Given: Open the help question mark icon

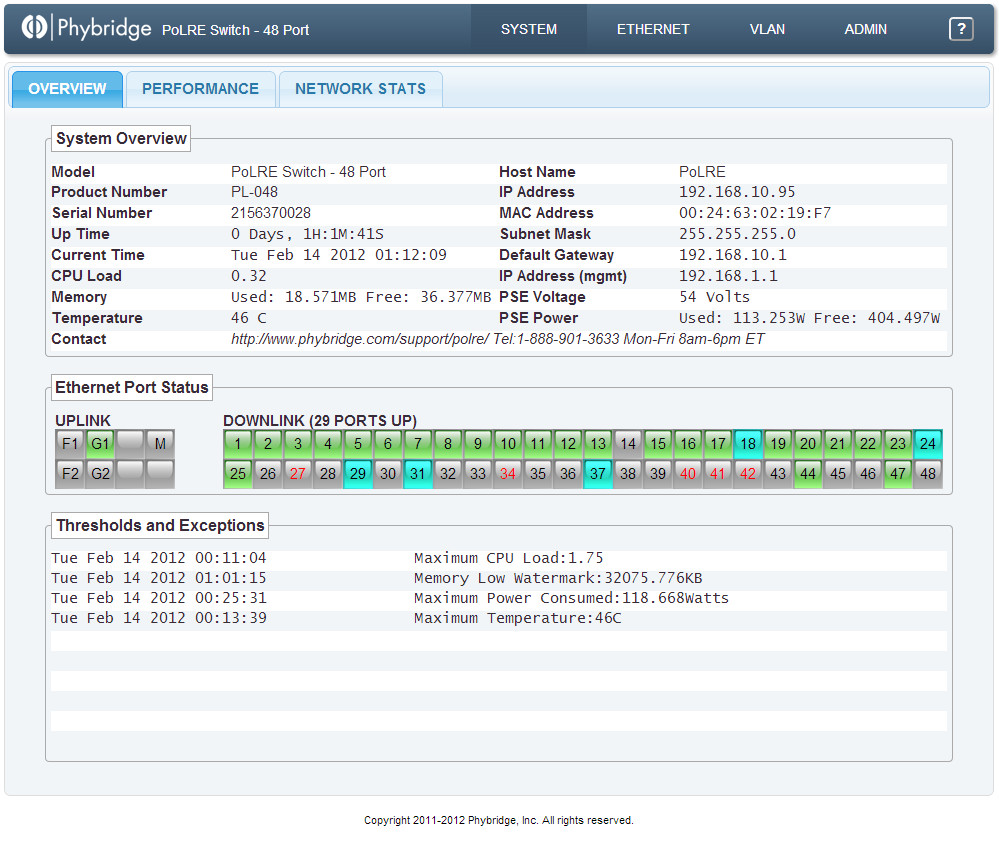Looking at the screenshot, I should (961, 29).
